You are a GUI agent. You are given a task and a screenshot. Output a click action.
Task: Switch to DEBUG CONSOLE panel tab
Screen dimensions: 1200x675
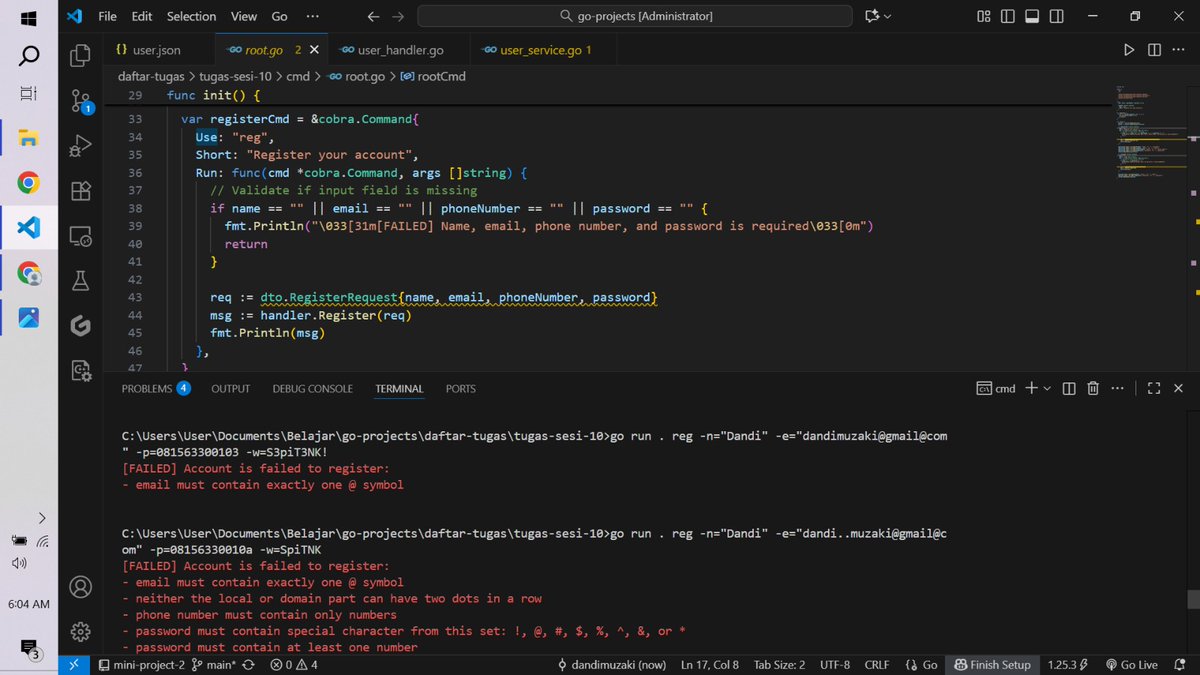point(312,388)
